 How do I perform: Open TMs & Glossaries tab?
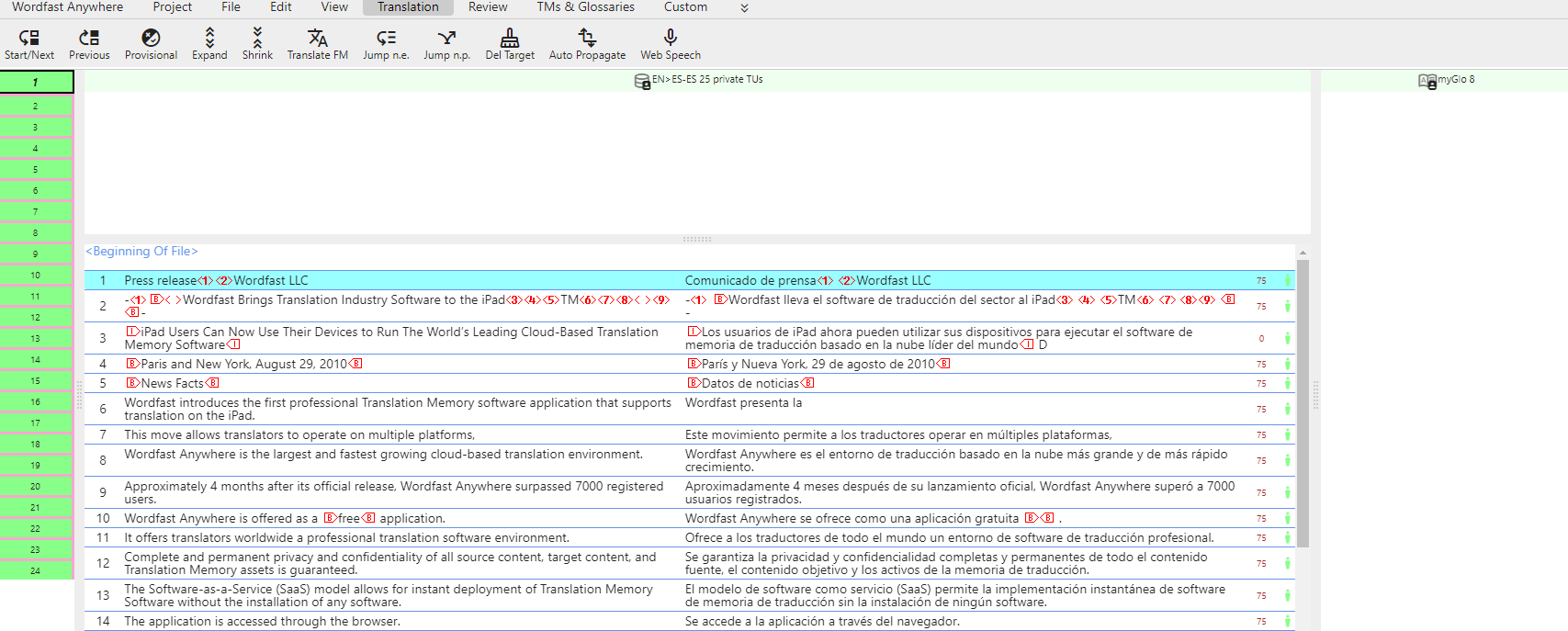tap(586, 7)
